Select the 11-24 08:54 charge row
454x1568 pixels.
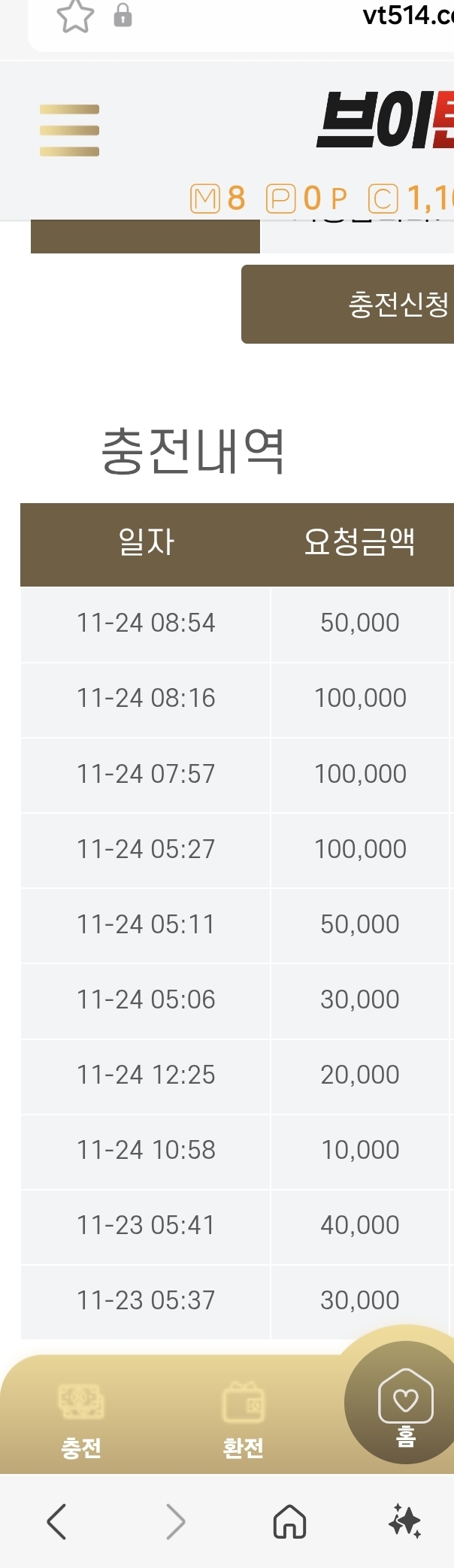coord(146,623)
